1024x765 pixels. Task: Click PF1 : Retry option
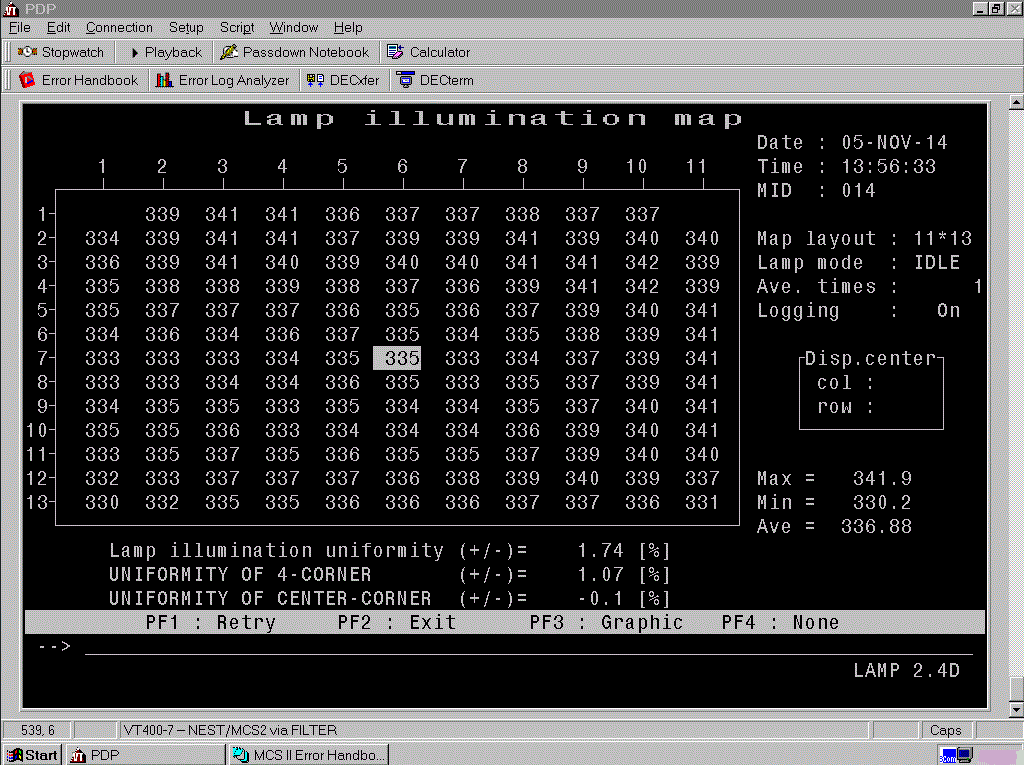210,622
